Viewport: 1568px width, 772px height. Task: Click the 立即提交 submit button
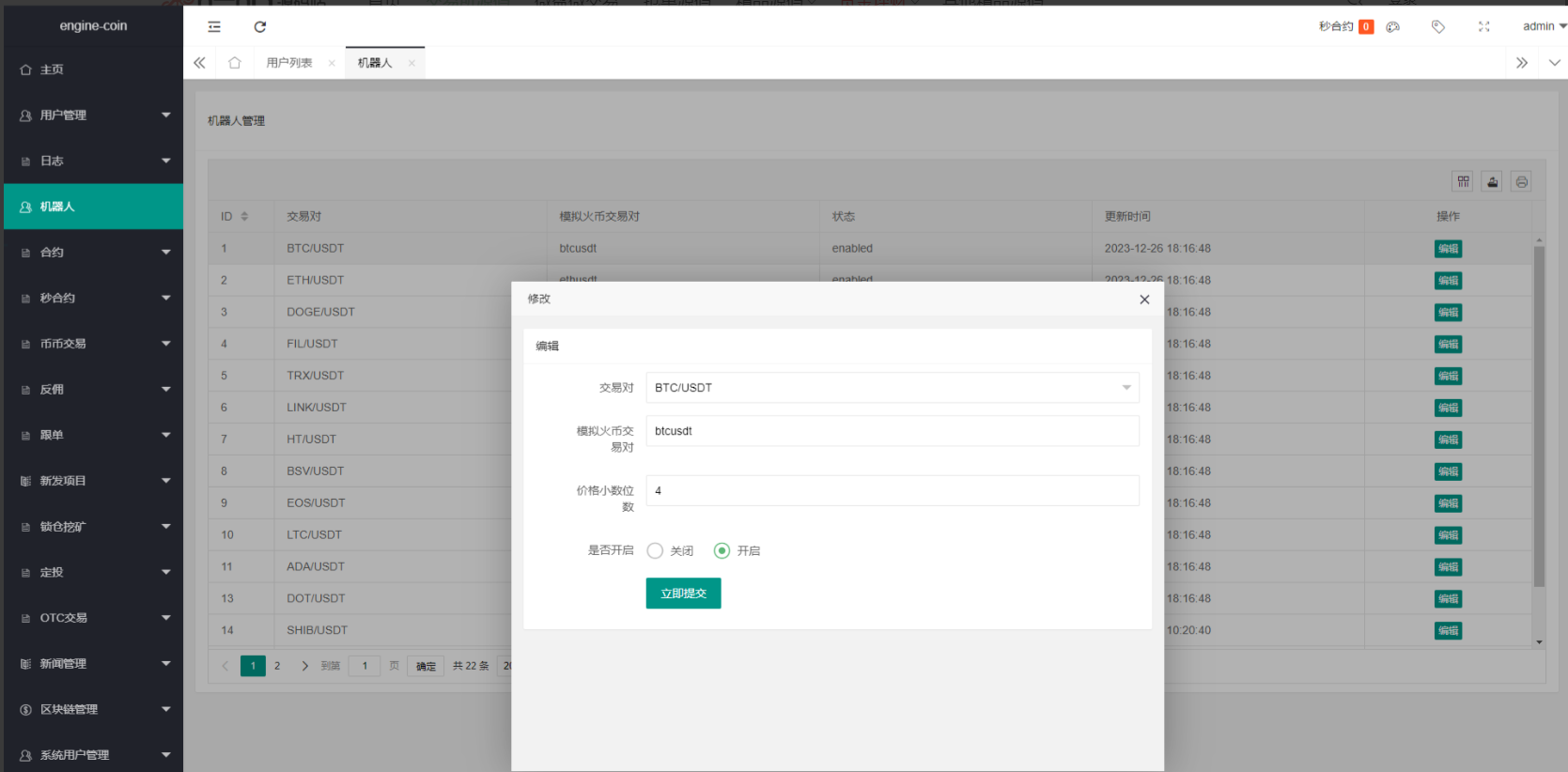[x=683, y=594]
